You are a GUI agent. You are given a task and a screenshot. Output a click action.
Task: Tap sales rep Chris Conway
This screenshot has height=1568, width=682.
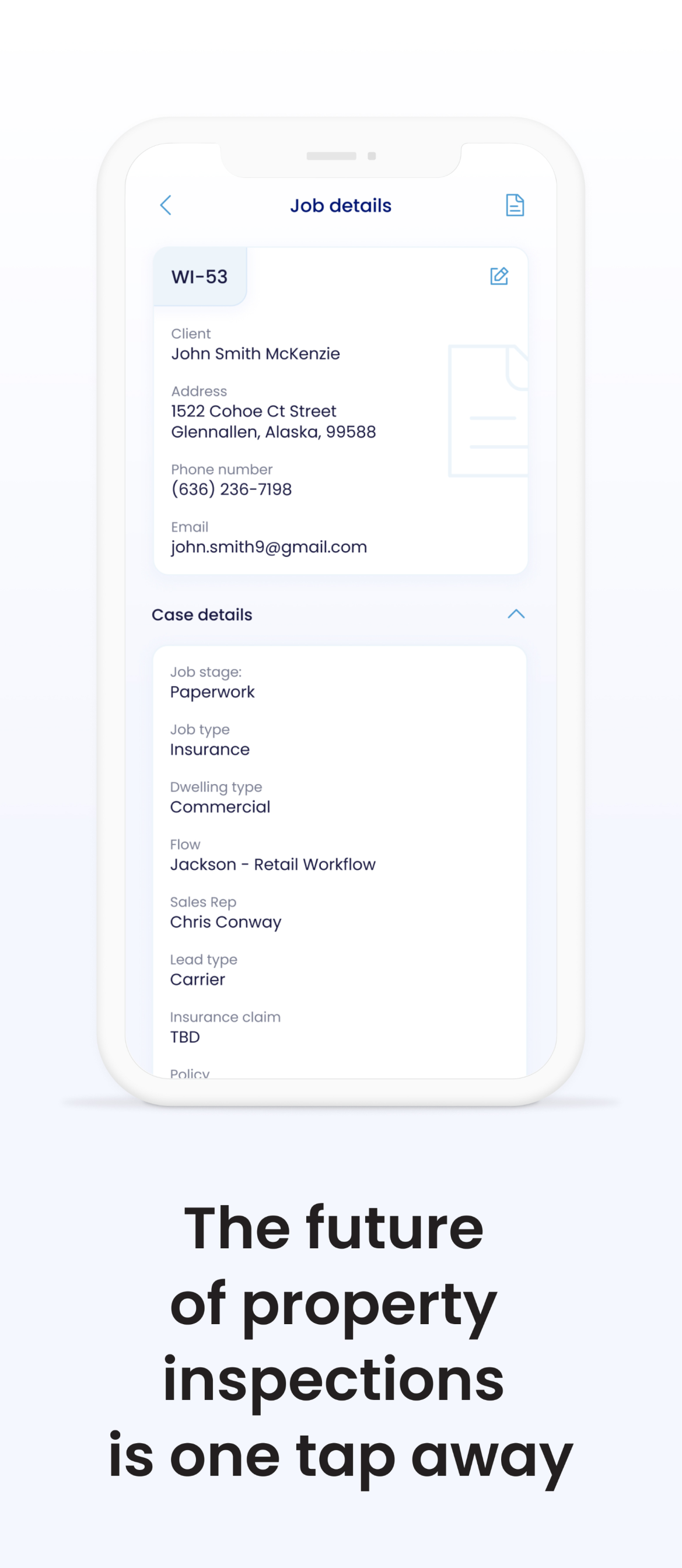pyautogui.click(x=225, y=922)
